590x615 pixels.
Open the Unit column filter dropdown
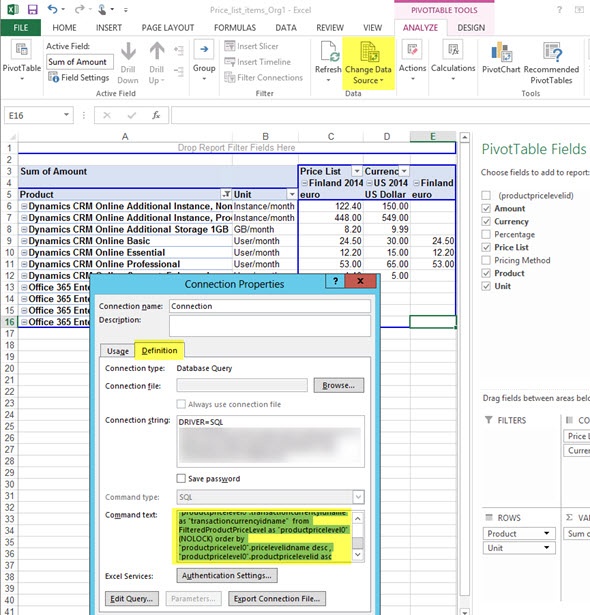coord(292,194)
